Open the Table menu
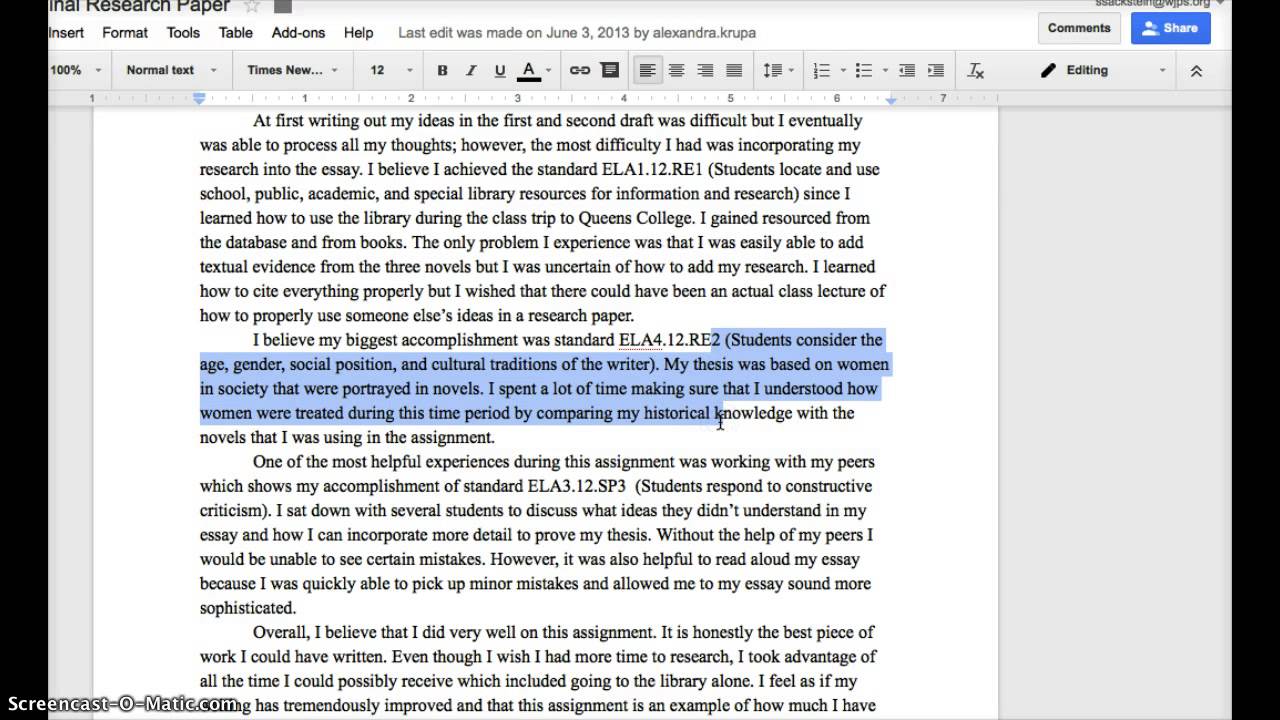The width and height of the screenshot is (1280, 720). pyautogui.click(x=236, y=32)
